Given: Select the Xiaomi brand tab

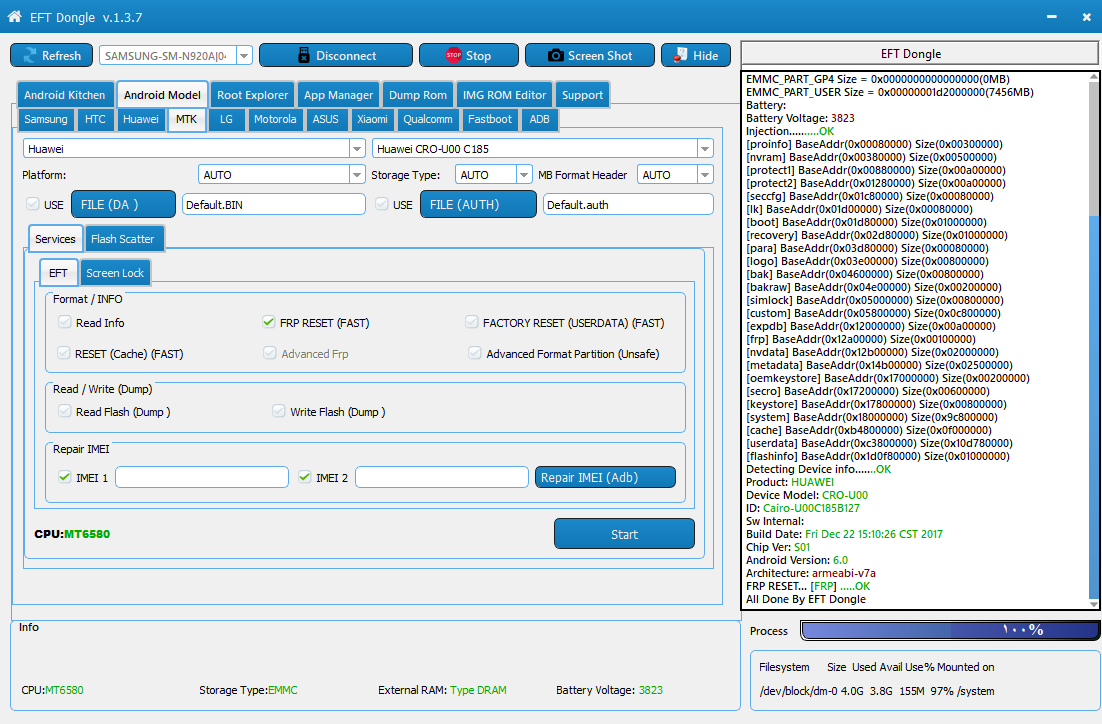Looking at the screenshot, I should click(x=372, y=119).
